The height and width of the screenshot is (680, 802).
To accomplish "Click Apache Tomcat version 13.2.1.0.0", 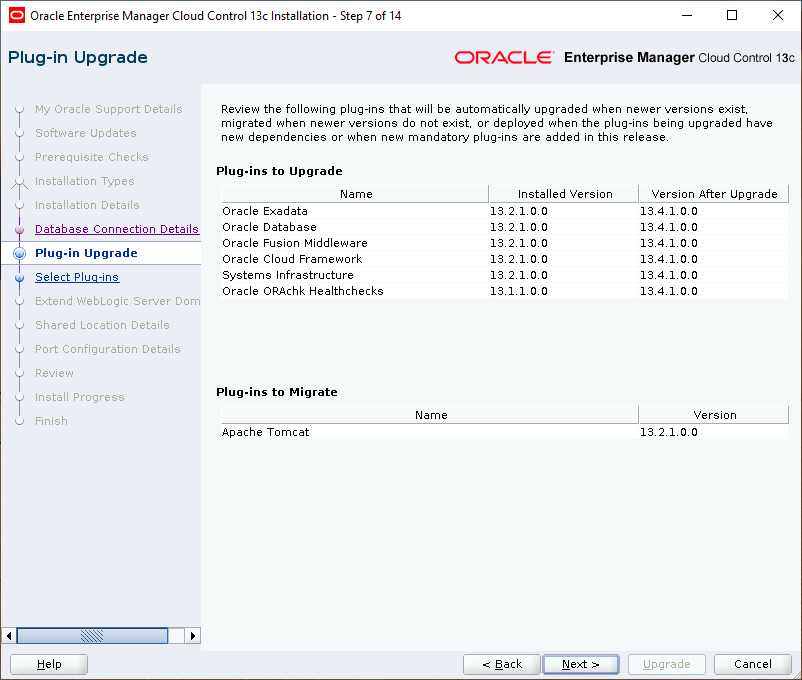I will [669, 432].
